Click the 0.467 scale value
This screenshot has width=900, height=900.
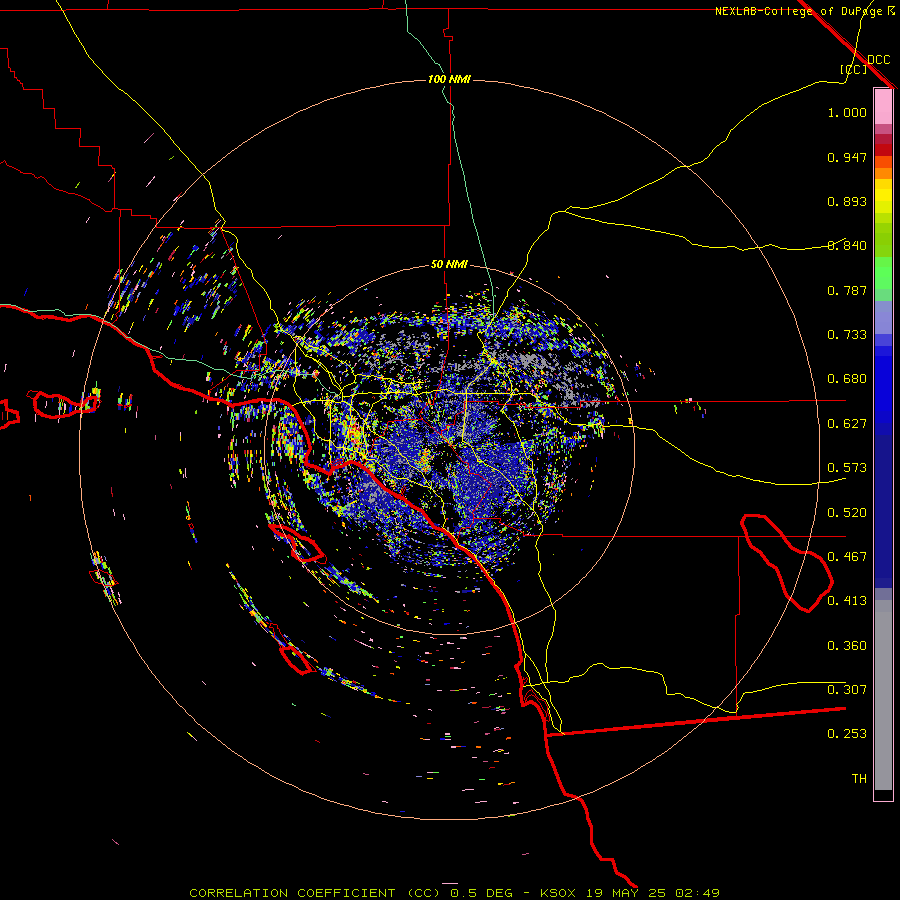click(x=847, y=557)
